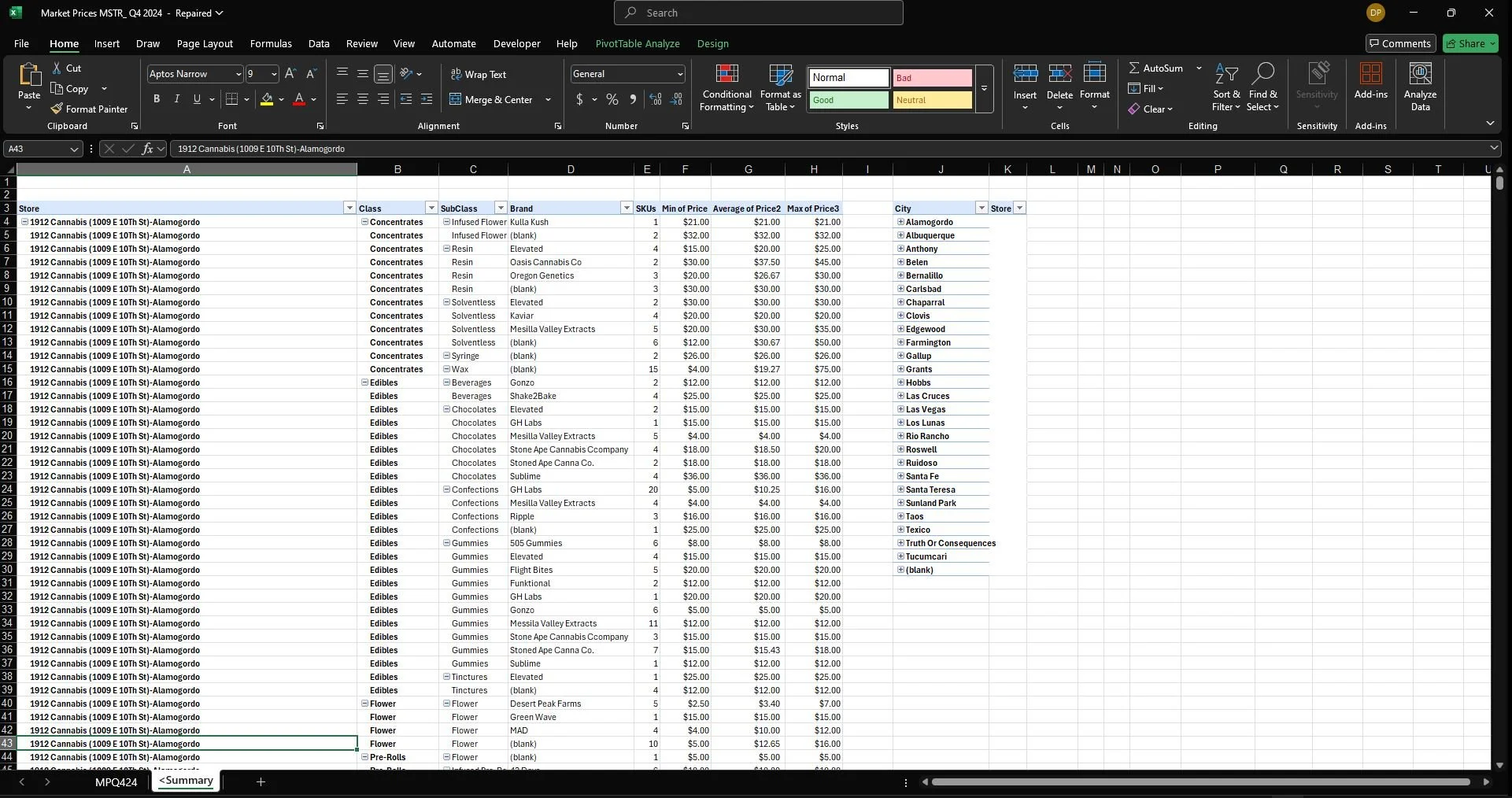Apply the Font Color swatch

299,100
